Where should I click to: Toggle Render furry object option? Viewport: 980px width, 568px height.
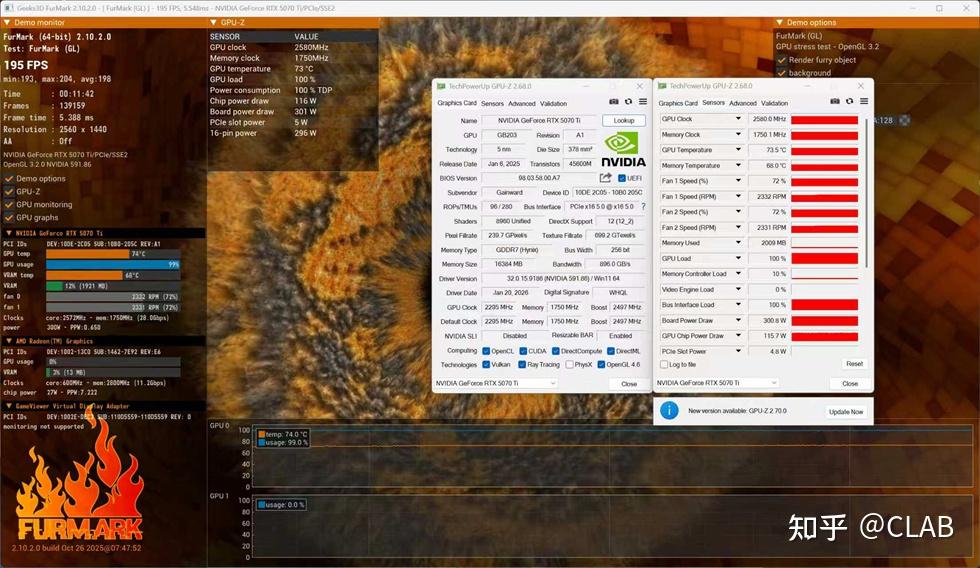pos(781,60)
